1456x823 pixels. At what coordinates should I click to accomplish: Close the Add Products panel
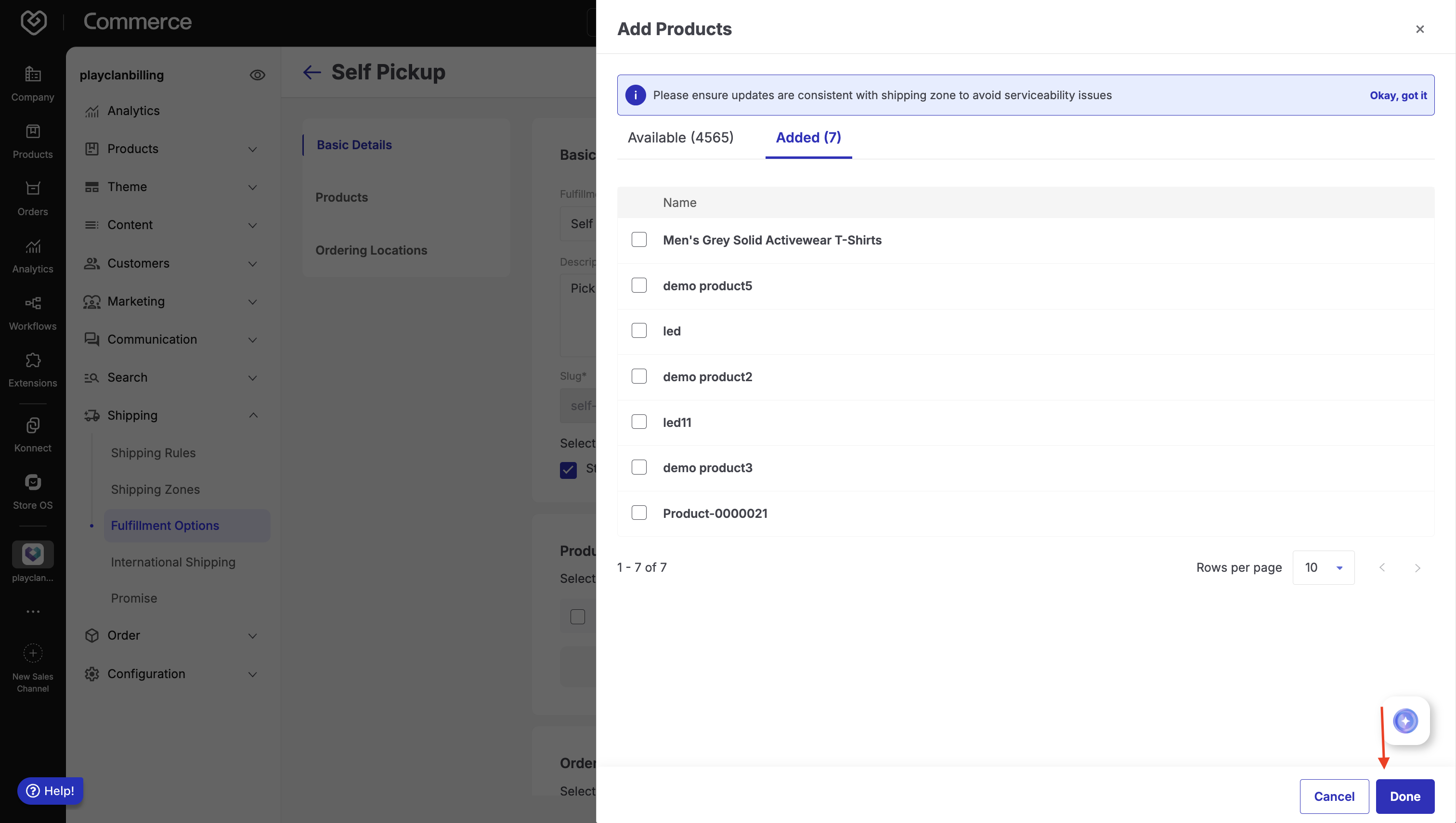[x=1419, y=29]
